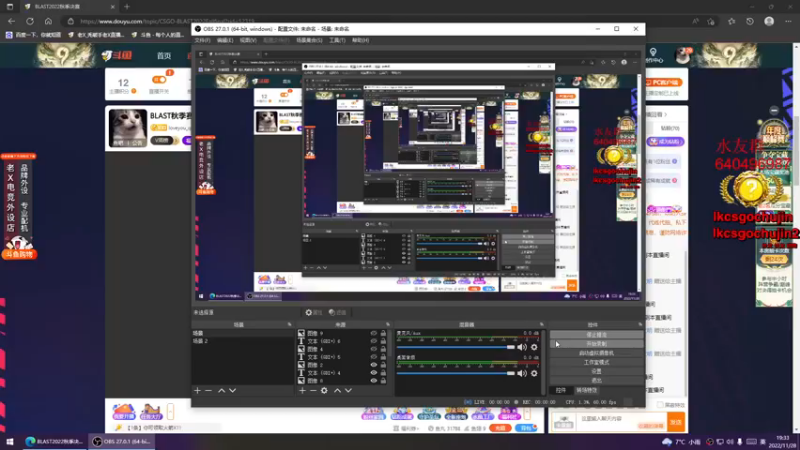Click the 滤镜 filters button
Viewport: 800px width, 450px height.
click(337, 312)
